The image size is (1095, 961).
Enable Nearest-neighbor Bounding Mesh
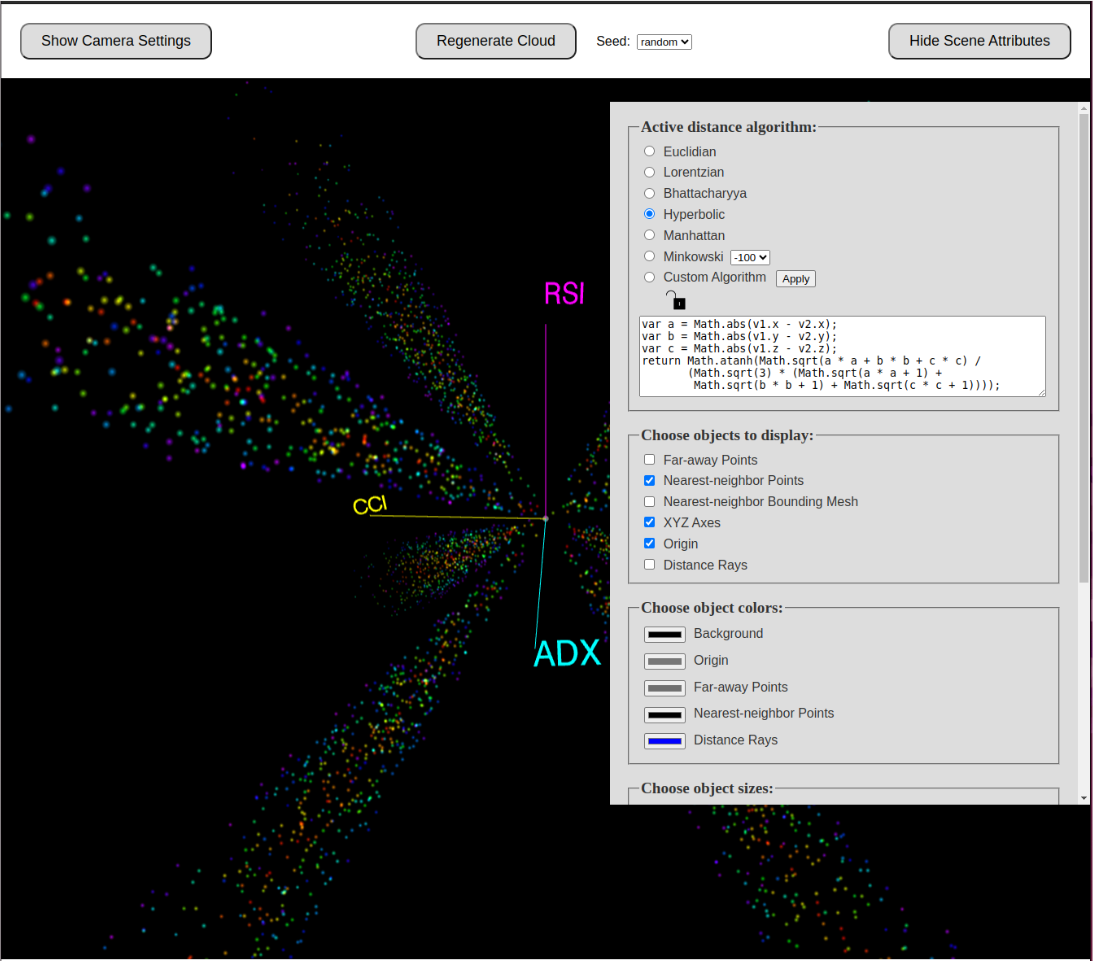point(650,502)
